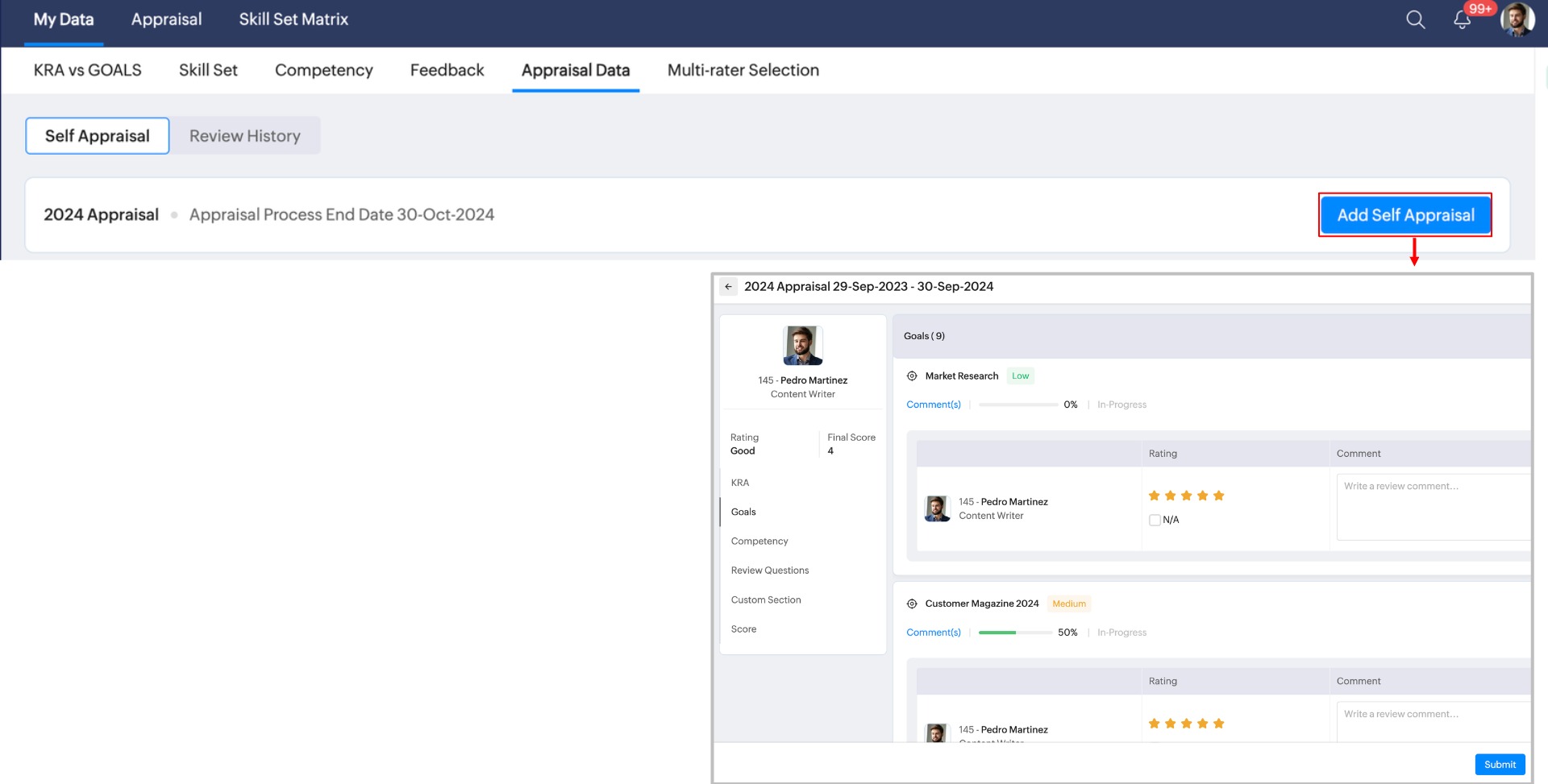Click the Add Self Appraisal button

point(1404,215)
